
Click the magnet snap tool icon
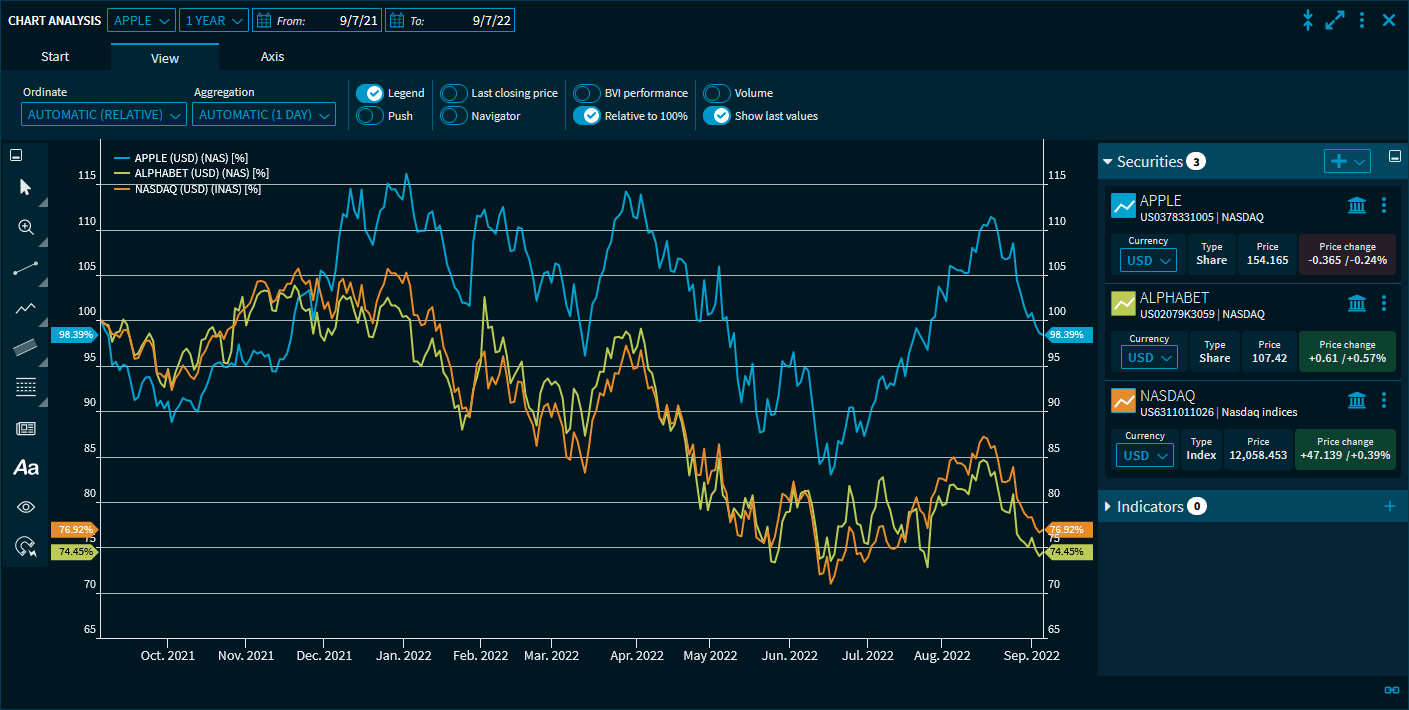pos(26,546)
